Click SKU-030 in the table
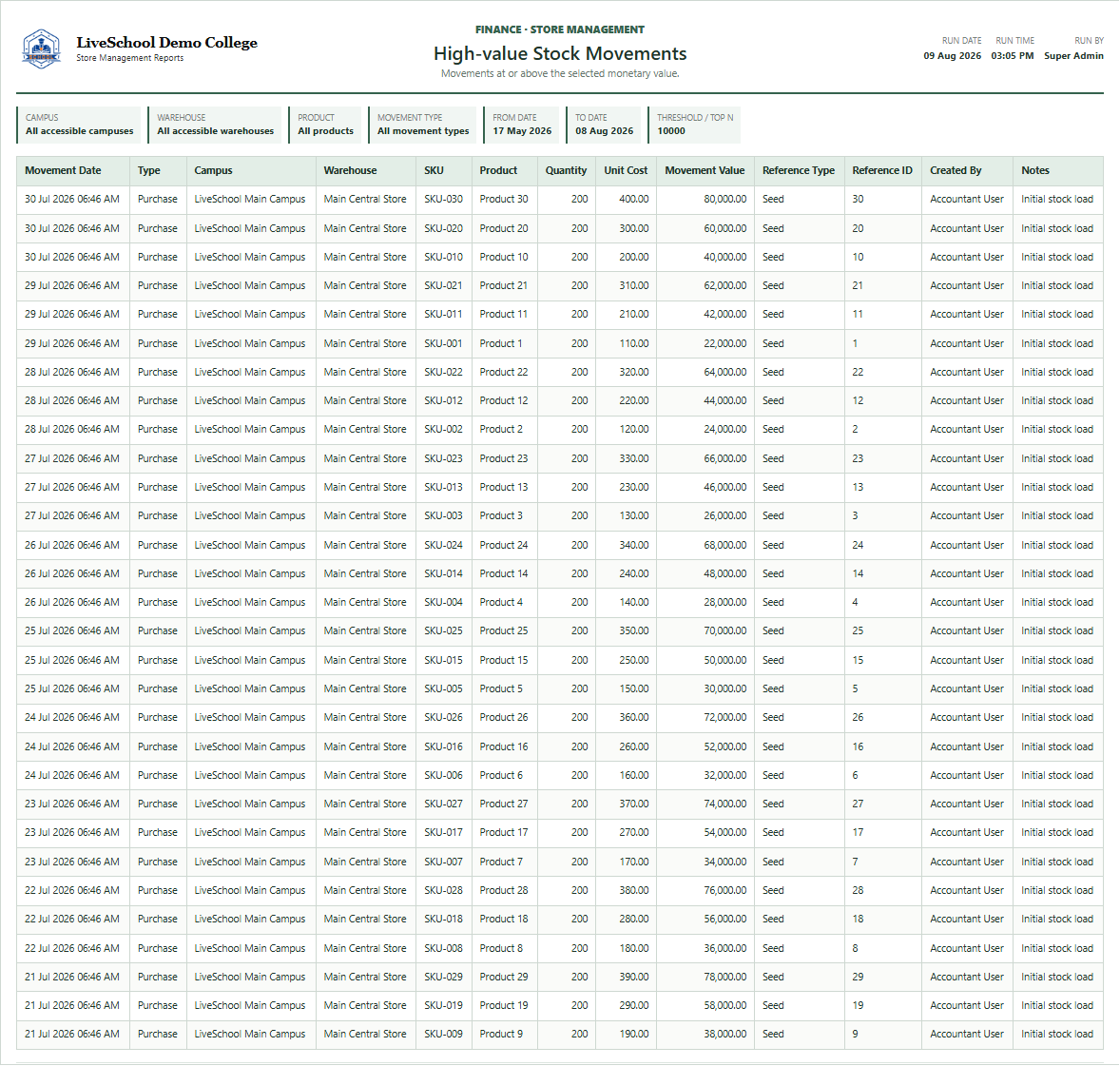Image resolution: width=1120 pixels, height=1066 pixels. coord(444,200)
